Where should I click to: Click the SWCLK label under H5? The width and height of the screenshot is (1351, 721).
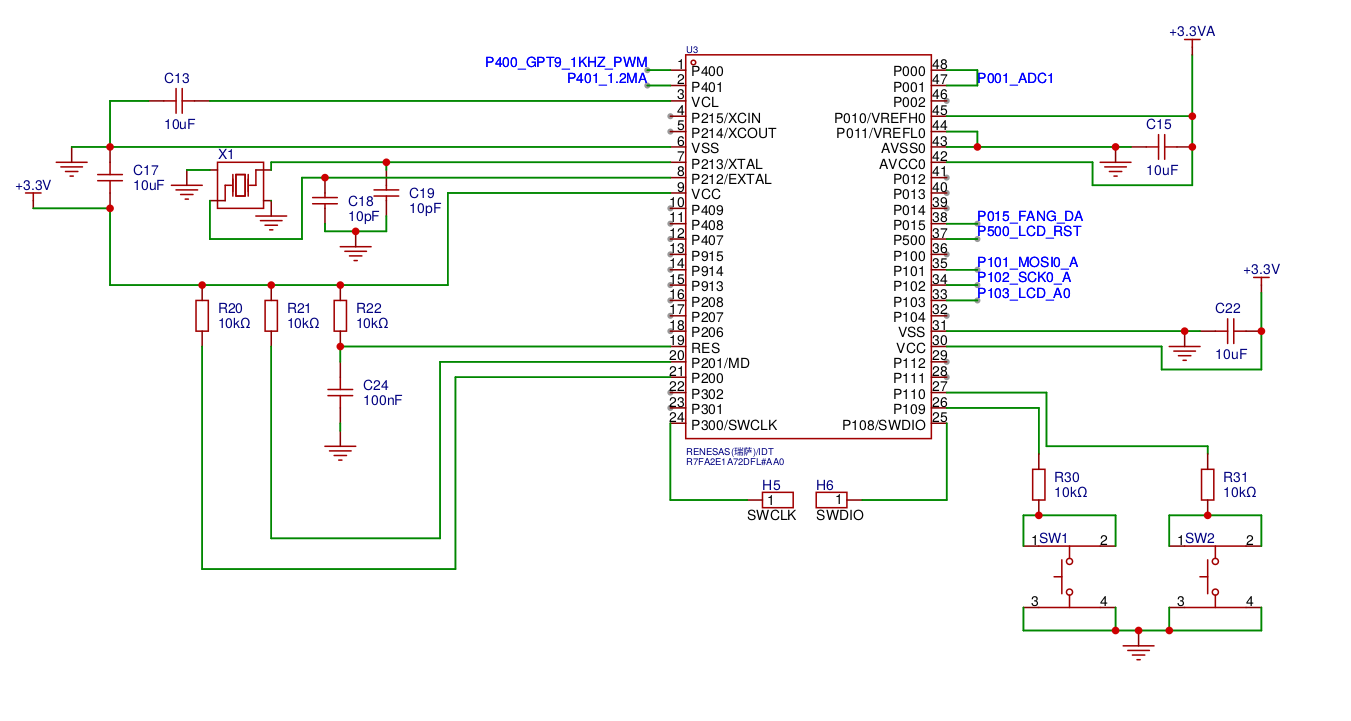tap(771, 516)
